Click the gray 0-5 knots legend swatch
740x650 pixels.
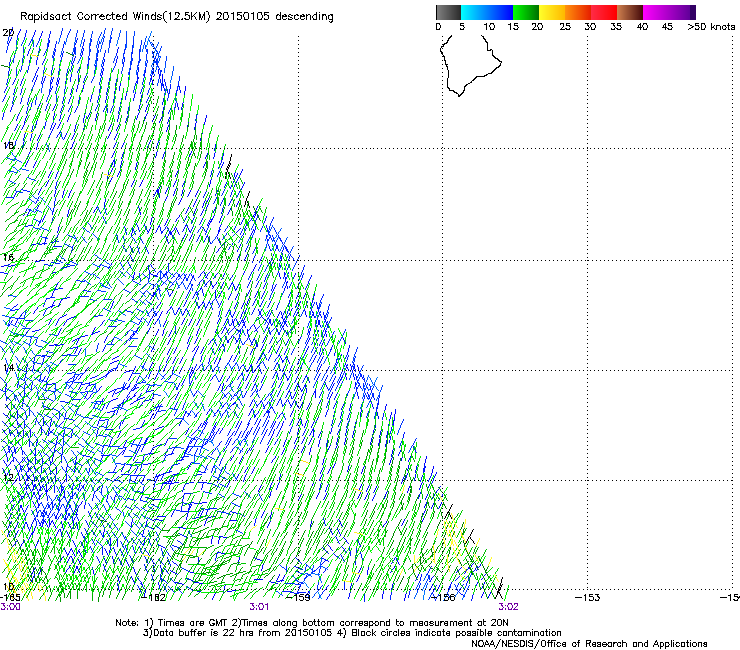[448, 12]
